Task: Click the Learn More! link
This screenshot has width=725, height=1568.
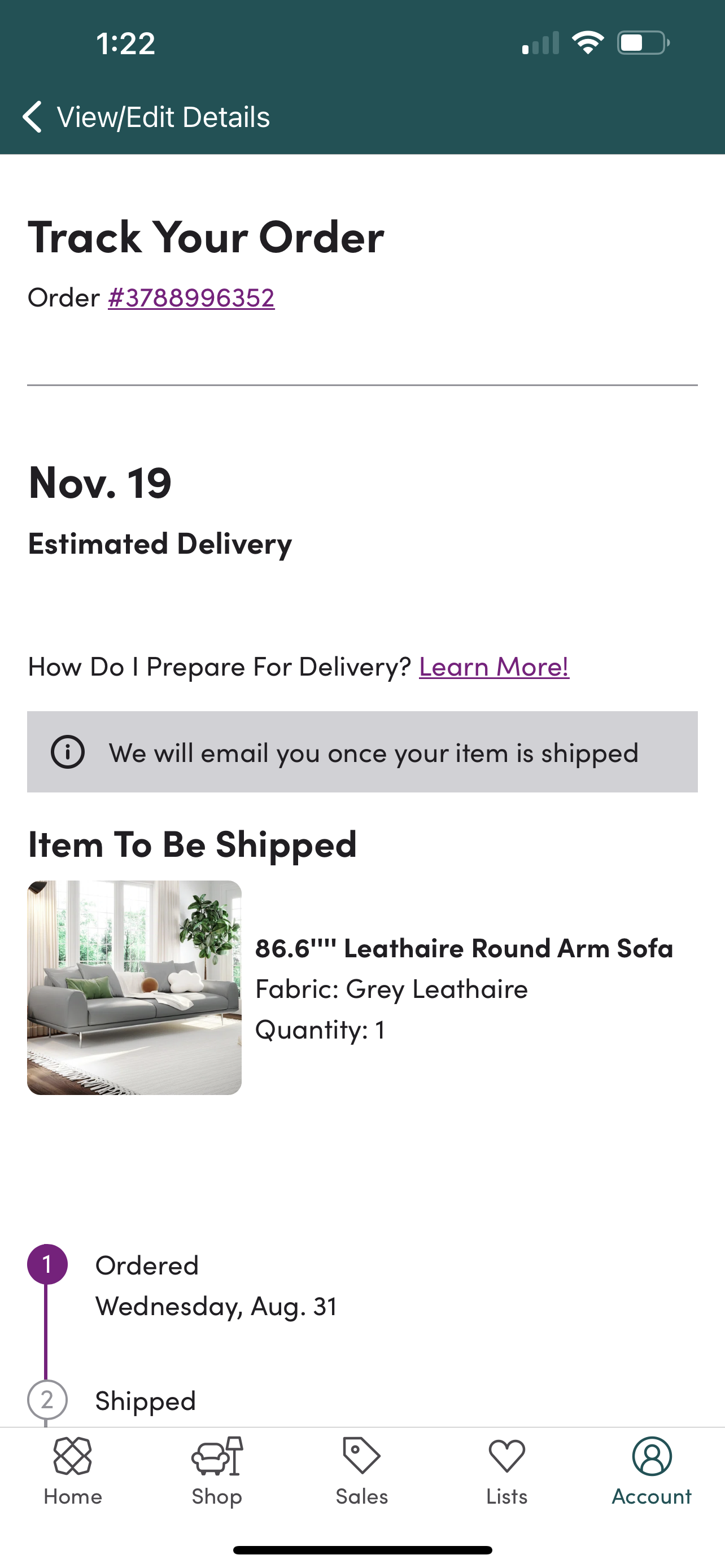Action: 493,667
